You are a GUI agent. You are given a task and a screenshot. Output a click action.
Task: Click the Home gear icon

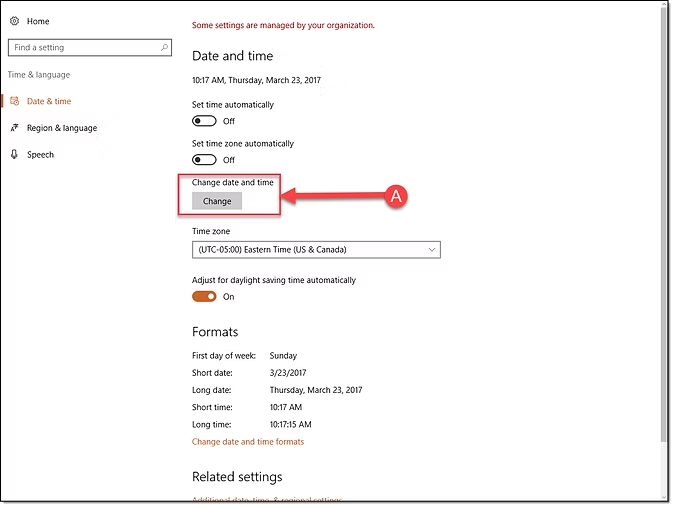click(x=14, y=21)
